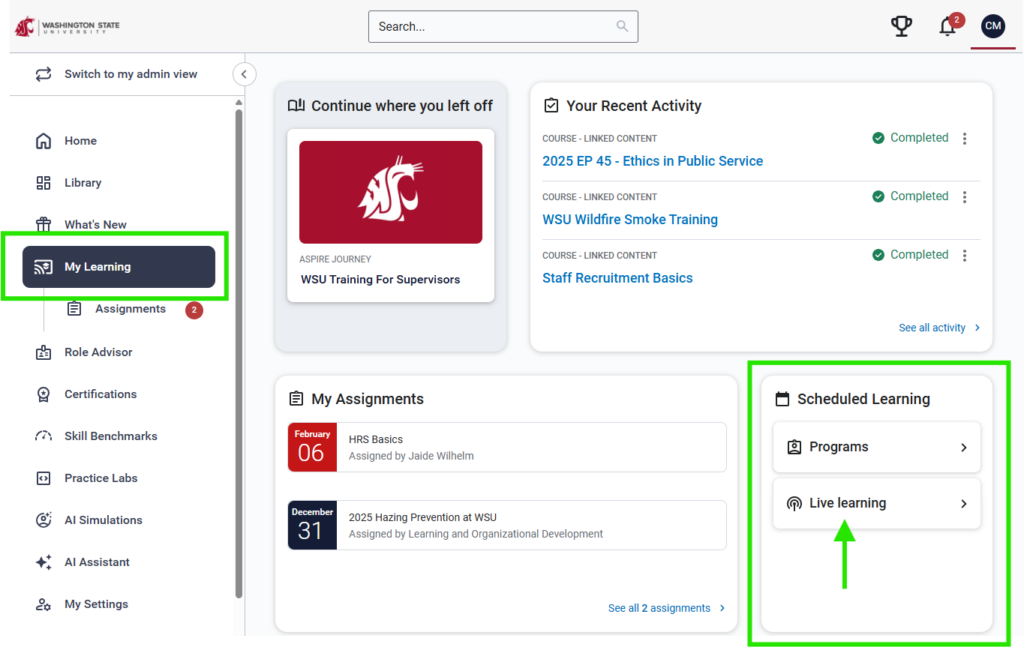The height and width of the screenshot is (647, 1024).
Task: Open the notifications bell
Action: tap(949, 25)
